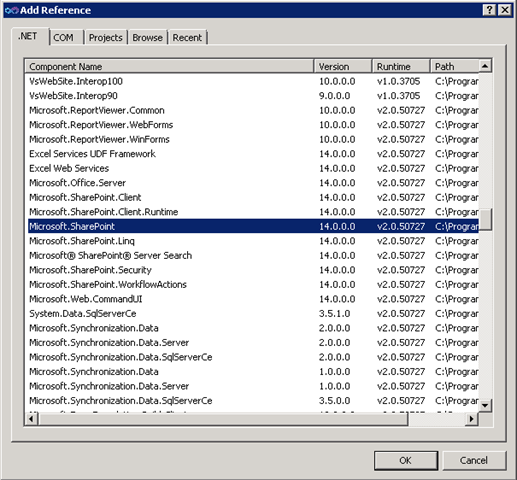The image size is (517, 480).
Task: Select Microsoft.Synchronization.Data.Server version 2.0.0.0
Action: 253,342
